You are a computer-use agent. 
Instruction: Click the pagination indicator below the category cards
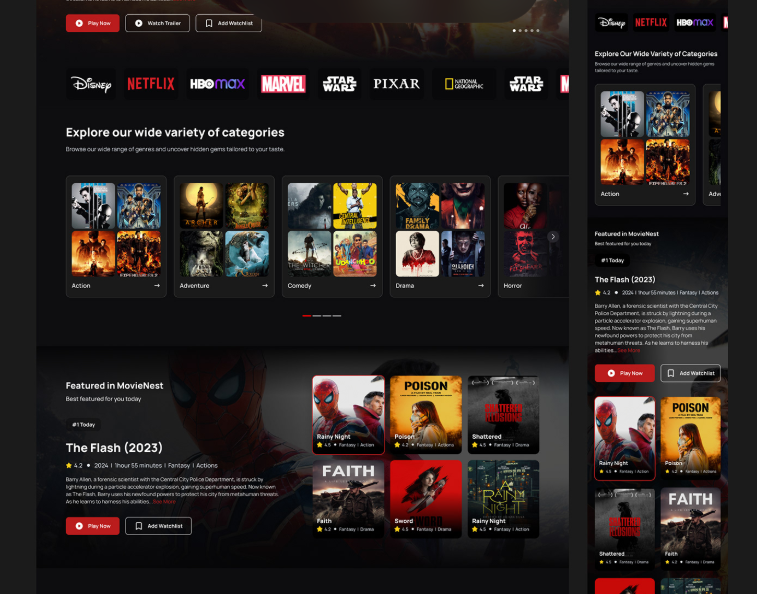coord(322,315)
